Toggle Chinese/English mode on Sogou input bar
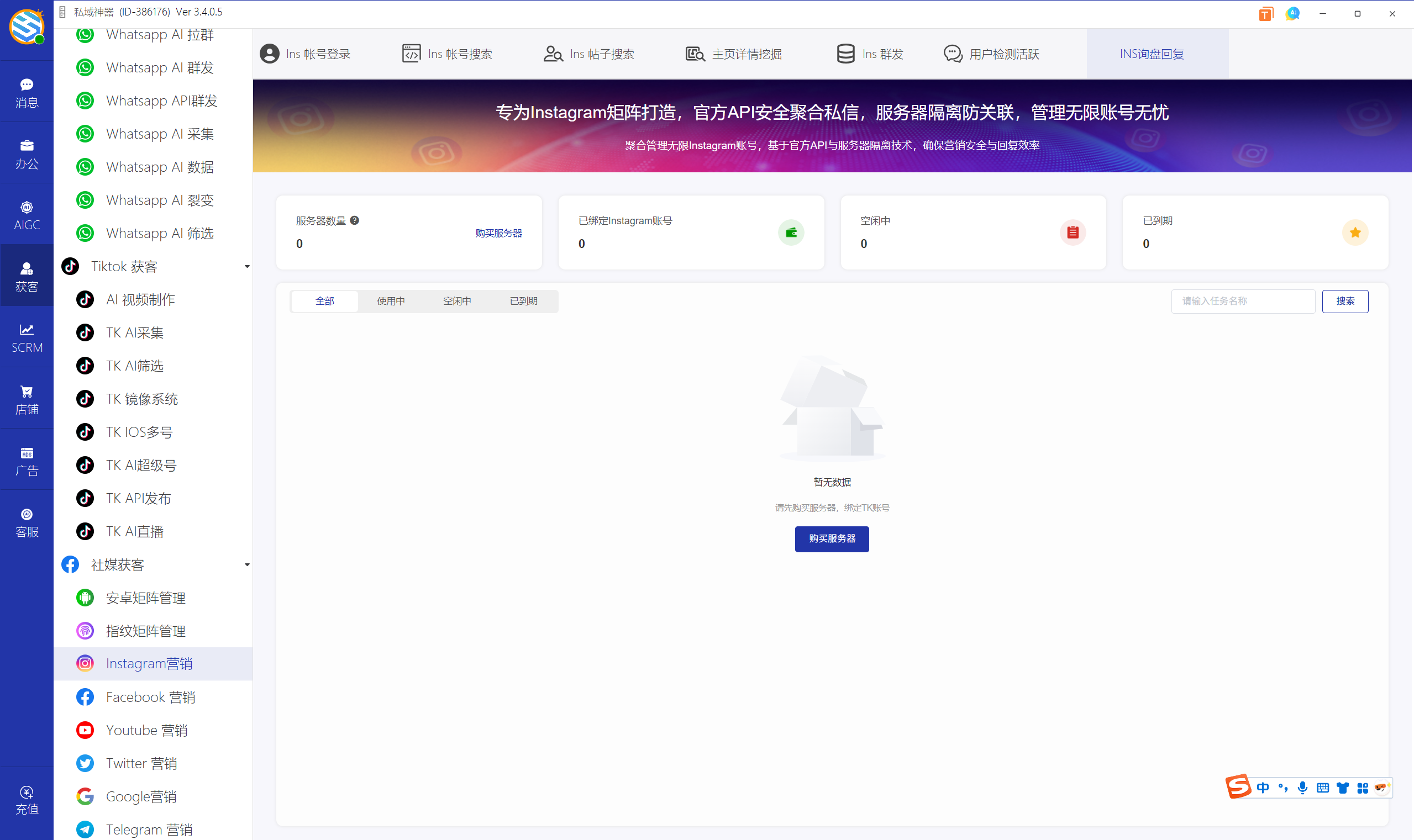Image resolution: width=1414 pixels, height=840 pixels. point(1263,787)
